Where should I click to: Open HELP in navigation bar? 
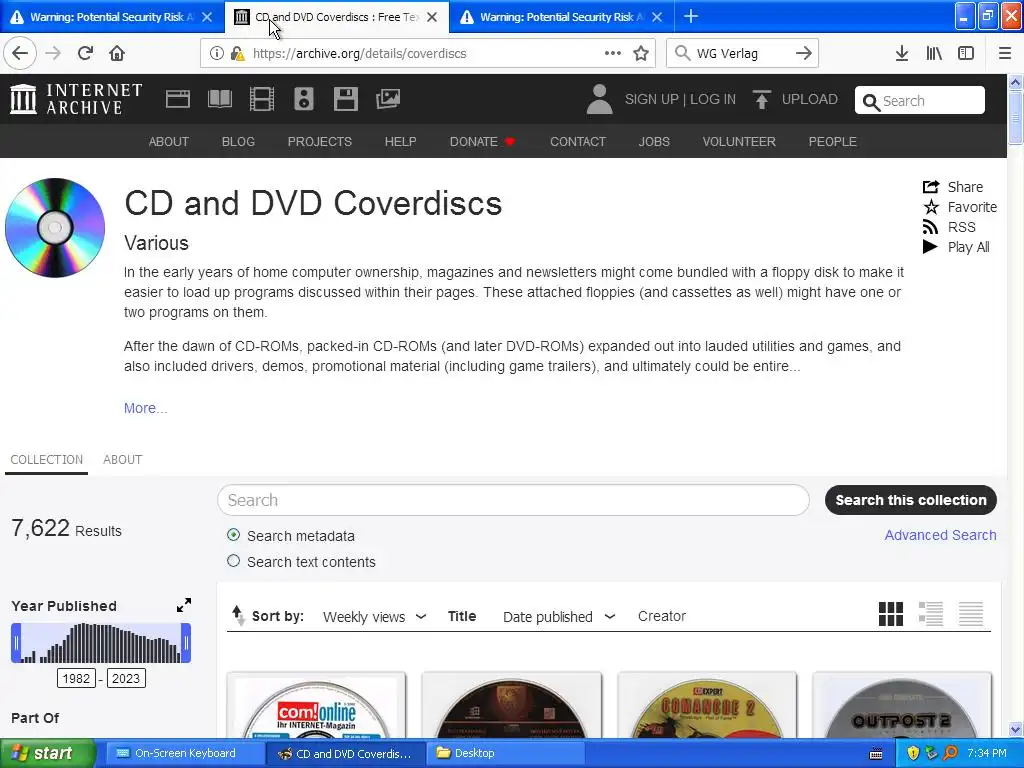pos(400,142)
